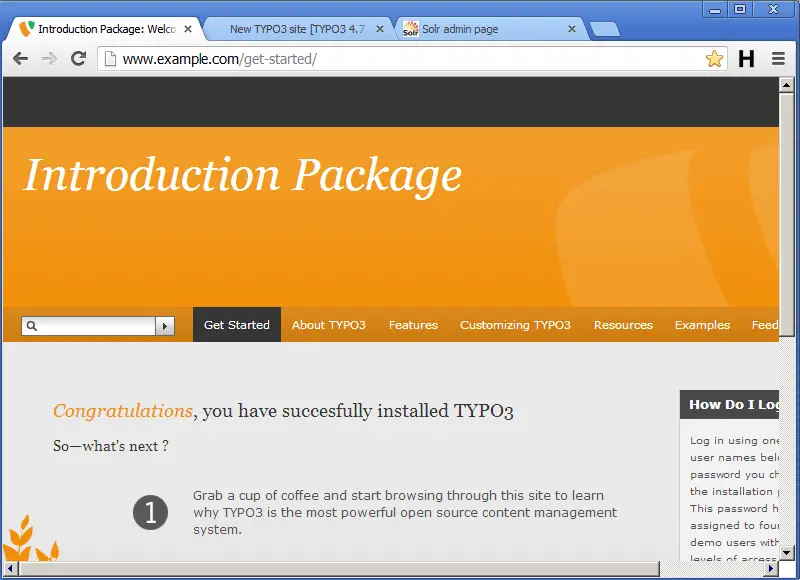Viewport: 800px width, 580px height.
Task: Close the Solr admin page tab
Action: point(572,29)
